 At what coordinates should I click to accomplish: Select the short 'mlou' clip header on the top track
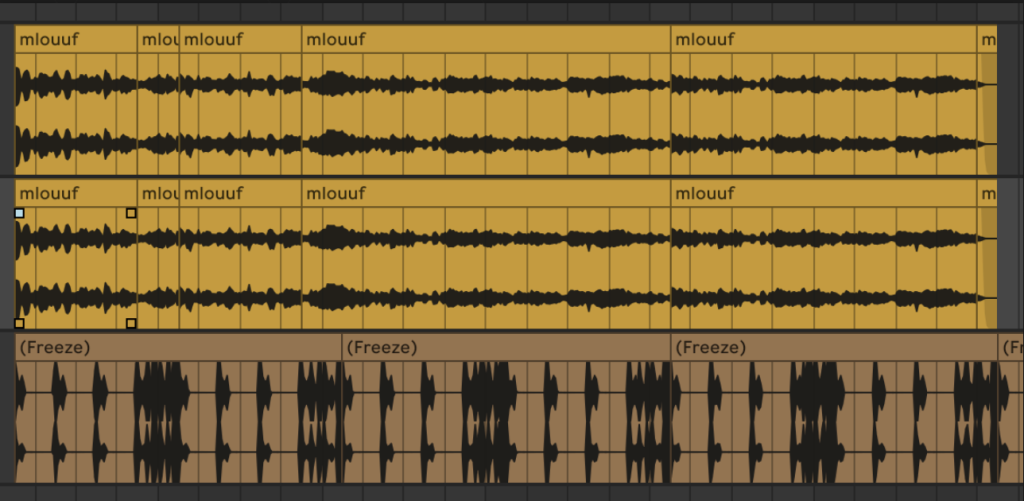coord(158,40)
